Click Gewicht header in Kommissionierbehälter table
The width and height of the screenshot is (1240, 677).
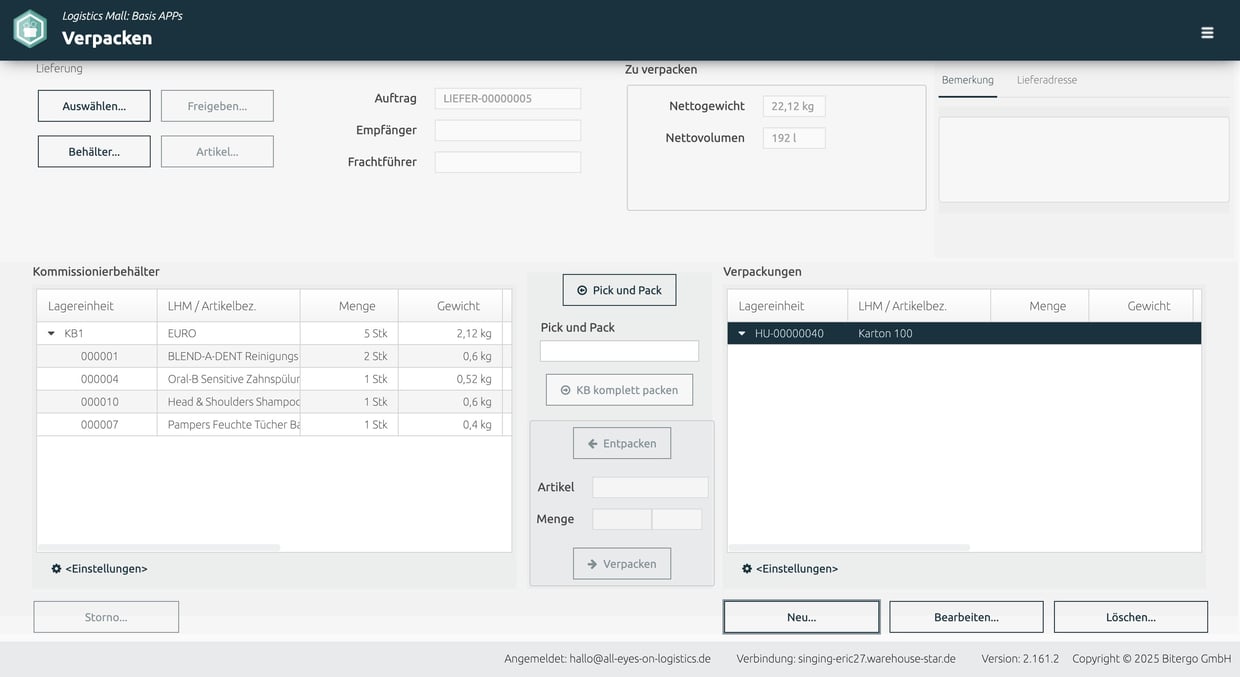[x=450, y=306]
